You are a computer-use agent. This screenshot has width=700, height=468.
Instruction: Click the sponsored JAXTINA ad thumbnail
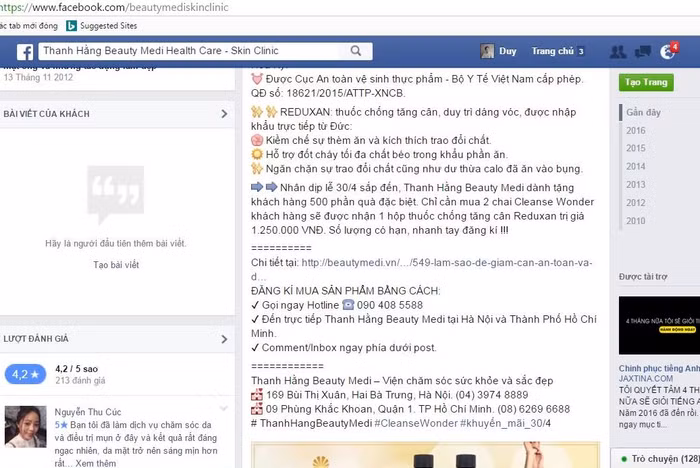658,325
